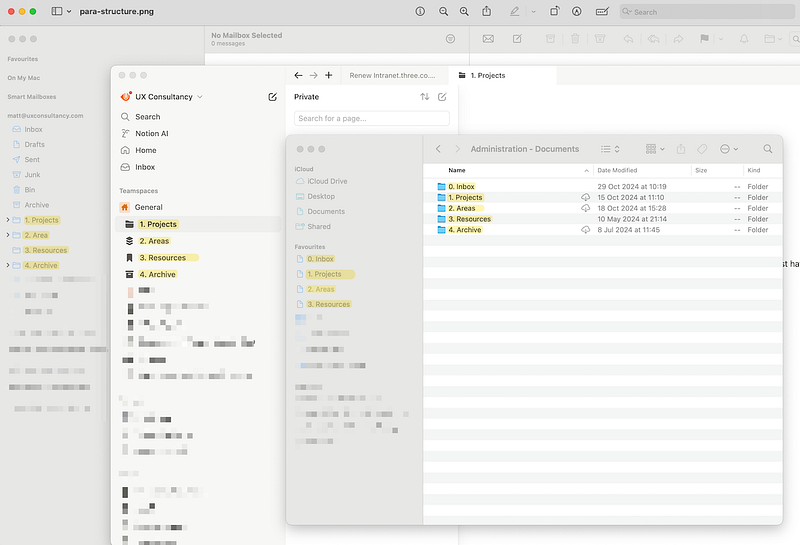This screenshot has height=545, width=800.
Task: Click the Notion Private sort arrows icon
Action: [424, 97]
